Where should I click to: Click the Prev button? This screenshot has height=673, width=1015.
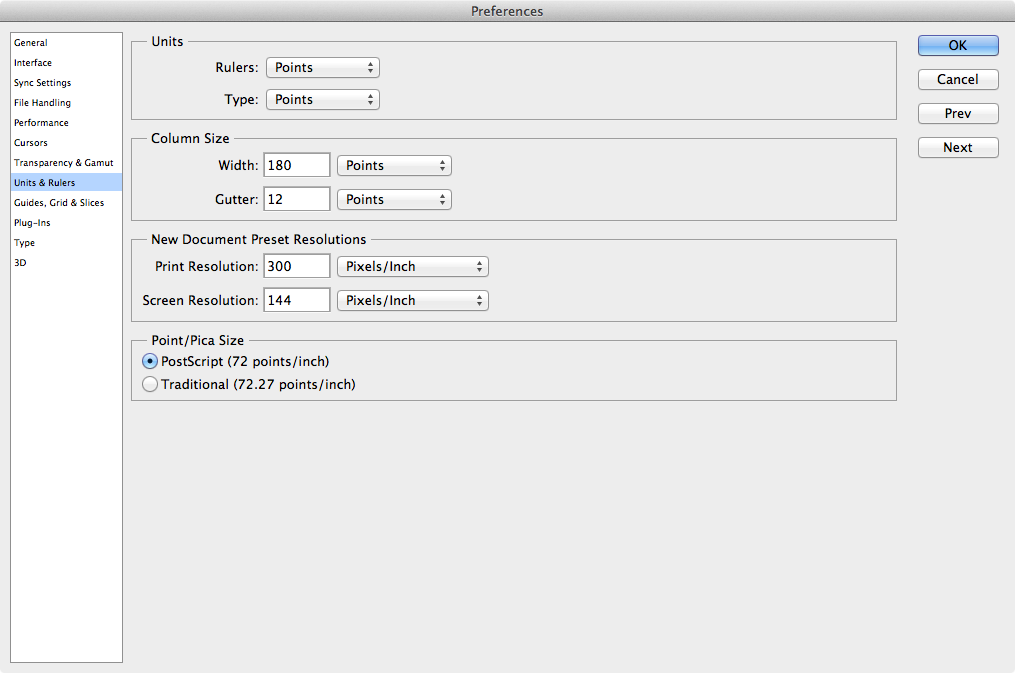pos(957,114)
